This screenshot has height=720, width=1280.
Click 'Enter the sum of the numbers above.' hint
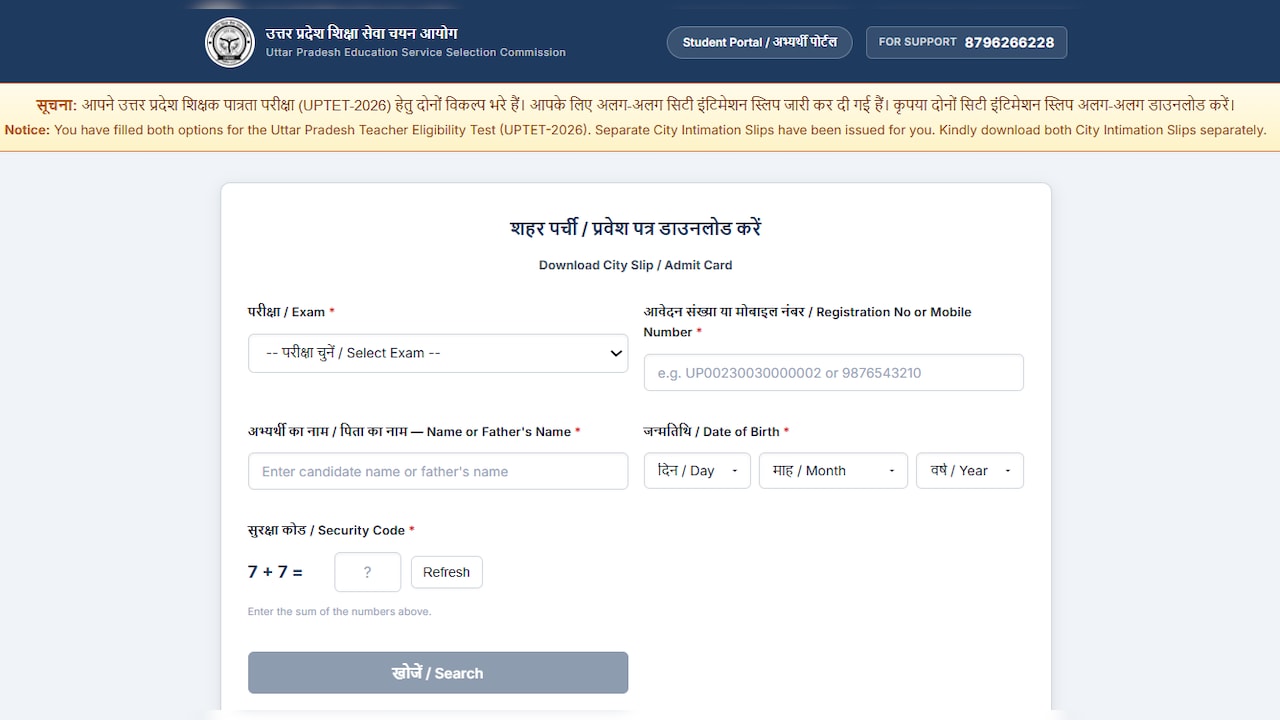click(339, 611)
